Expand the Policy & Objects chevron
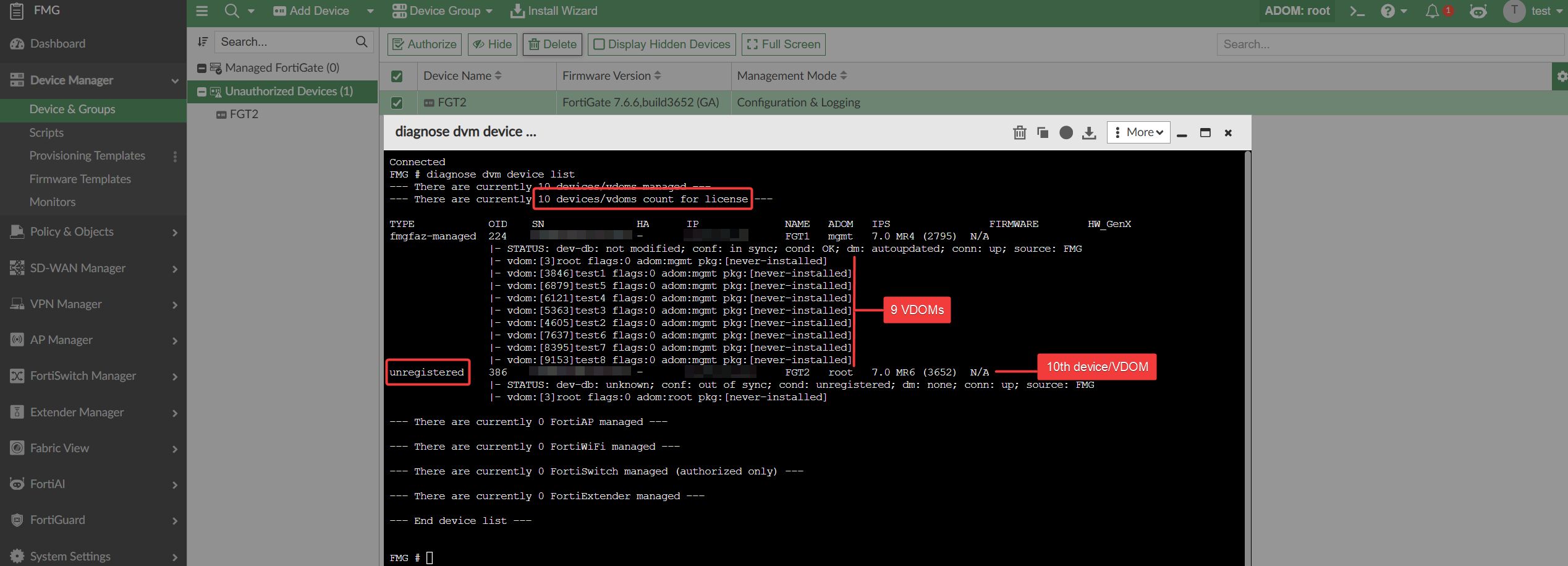 pos(175,233)
